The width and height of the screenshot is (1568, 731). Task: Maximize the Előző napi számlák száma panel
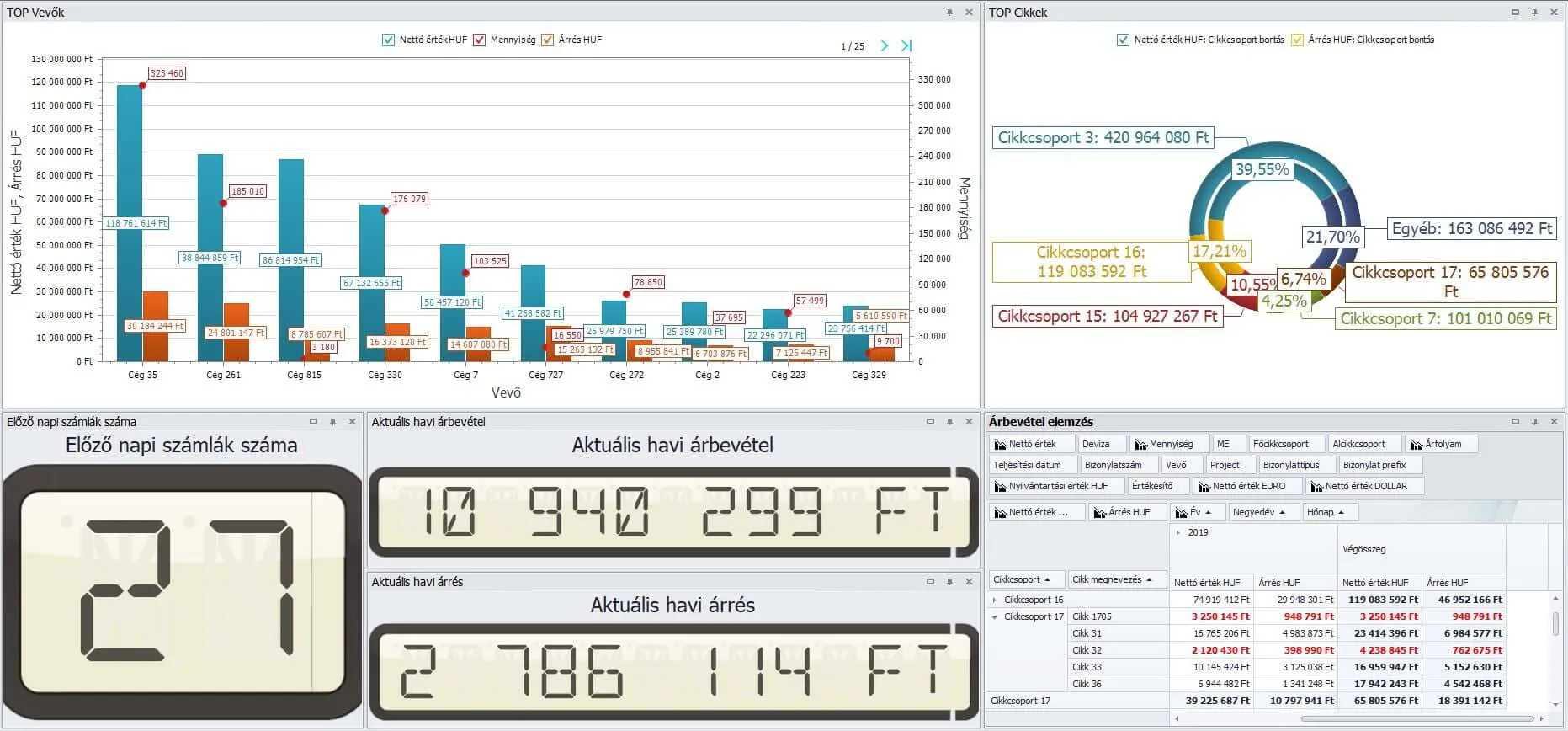point(313,422)
